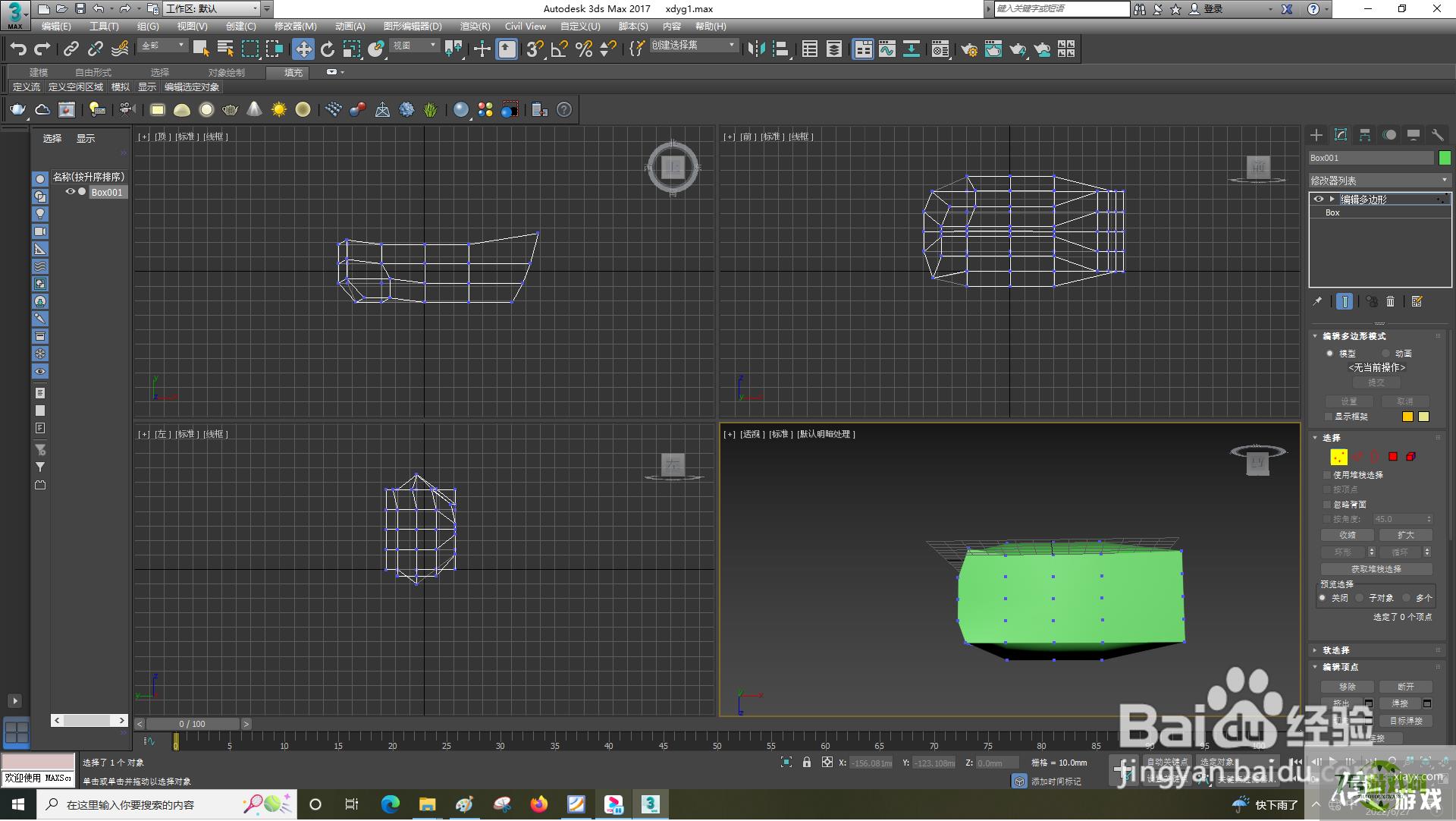Screen dimensions: 1456x821
Task: Open the 编辑(E) menu
Action: click(x=56, y=26)
